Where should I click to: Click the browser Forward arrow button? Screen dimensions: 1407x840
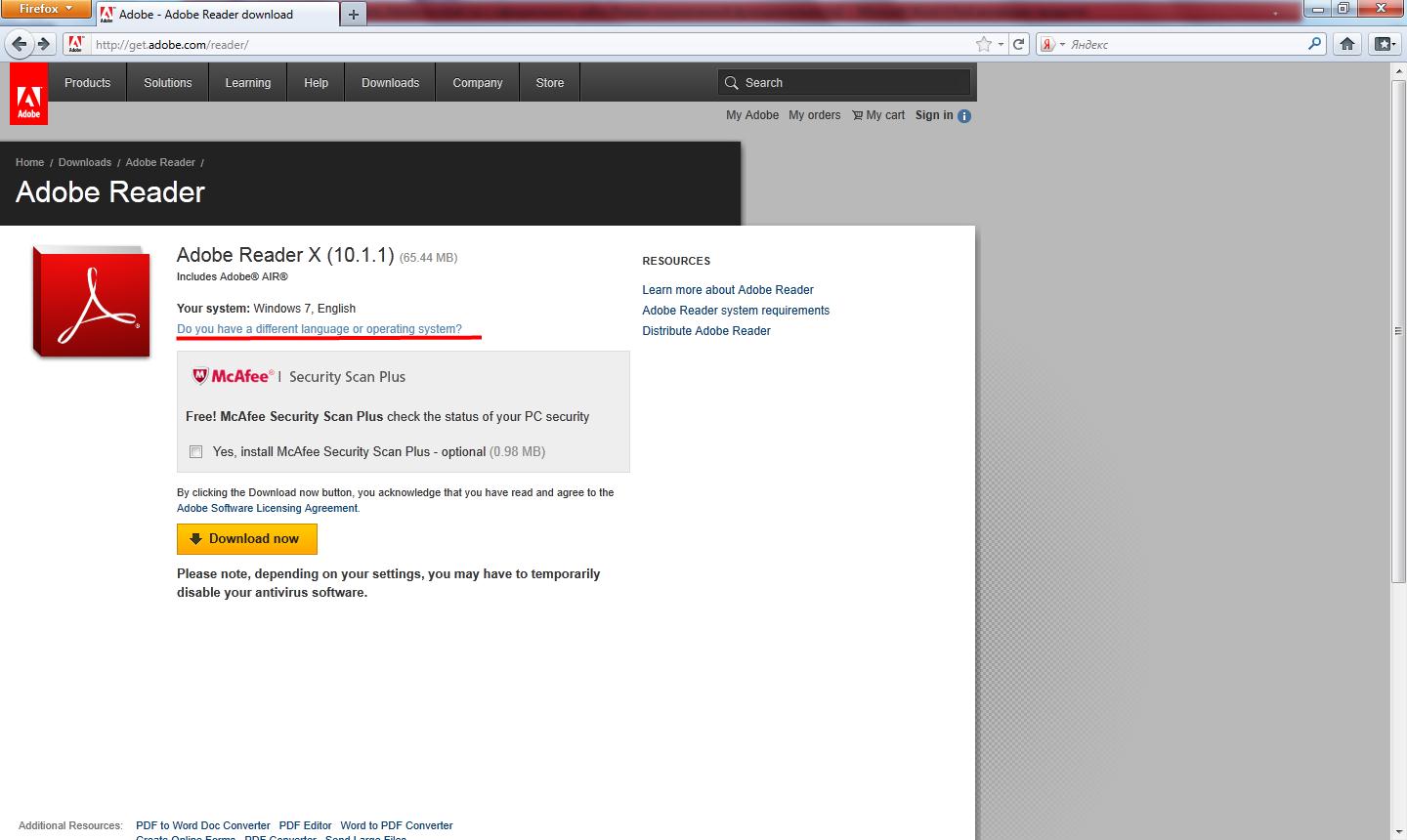pos(43,44)
